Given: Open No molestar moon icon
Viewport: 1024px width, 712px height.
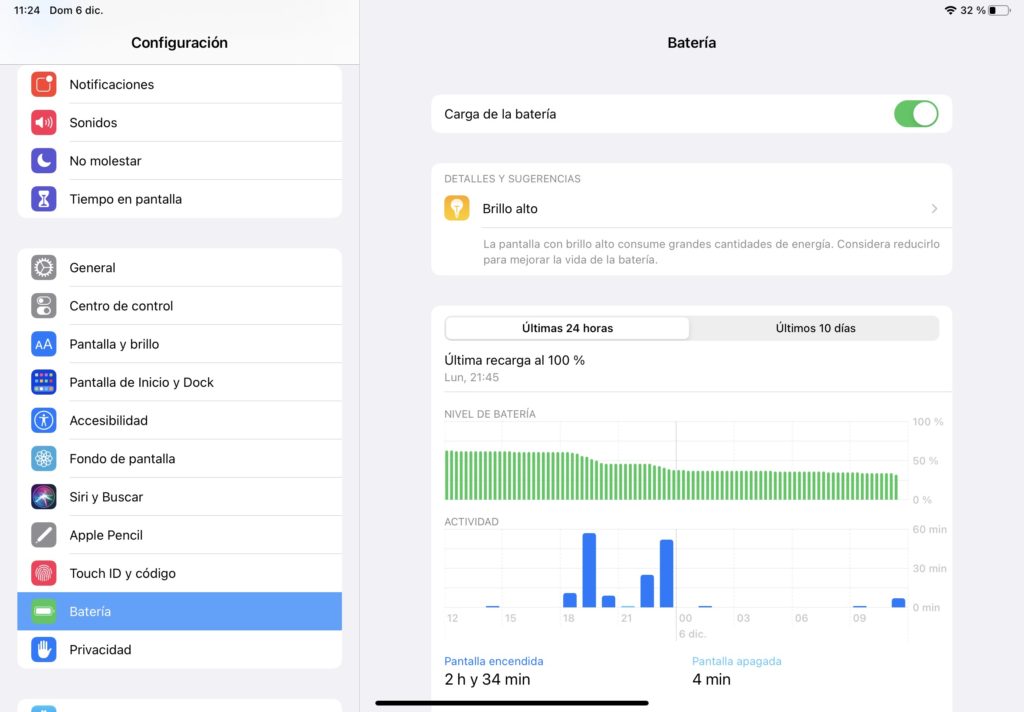Looking at the screenshot, I should tap(44, 161).
